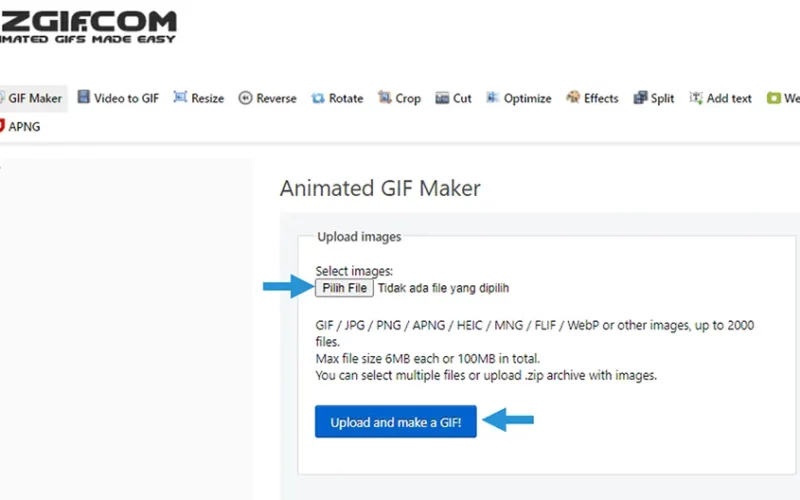The width and height of the screenshot is (800, 500).
Task: Click the Video to GIF film icon
Action: pyautogui.click(x=84, y=97)
